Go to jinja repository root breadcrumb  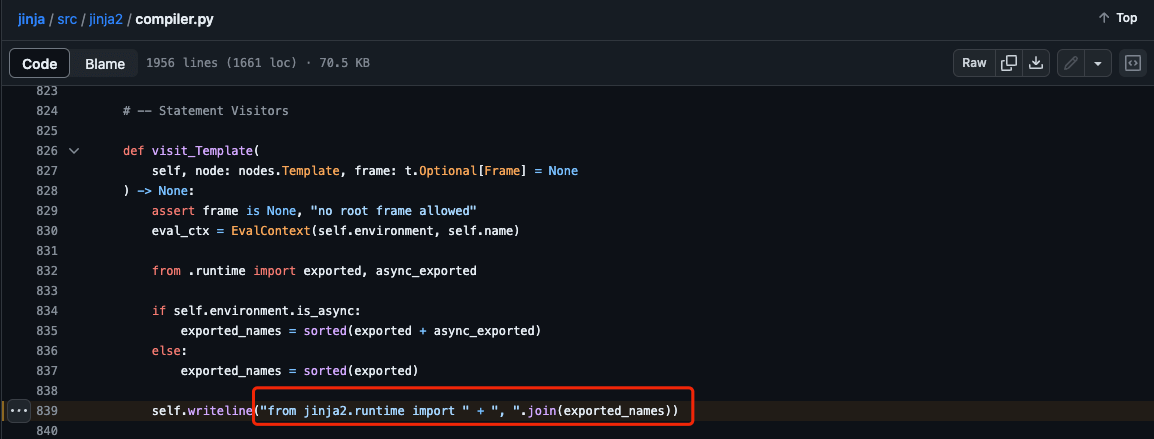click(31, 19)
